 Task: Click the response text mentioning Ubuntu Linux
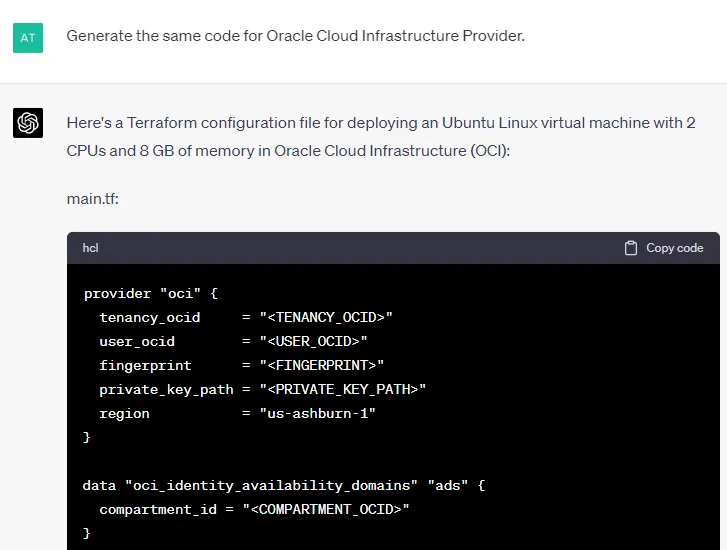tap(381, 137)
